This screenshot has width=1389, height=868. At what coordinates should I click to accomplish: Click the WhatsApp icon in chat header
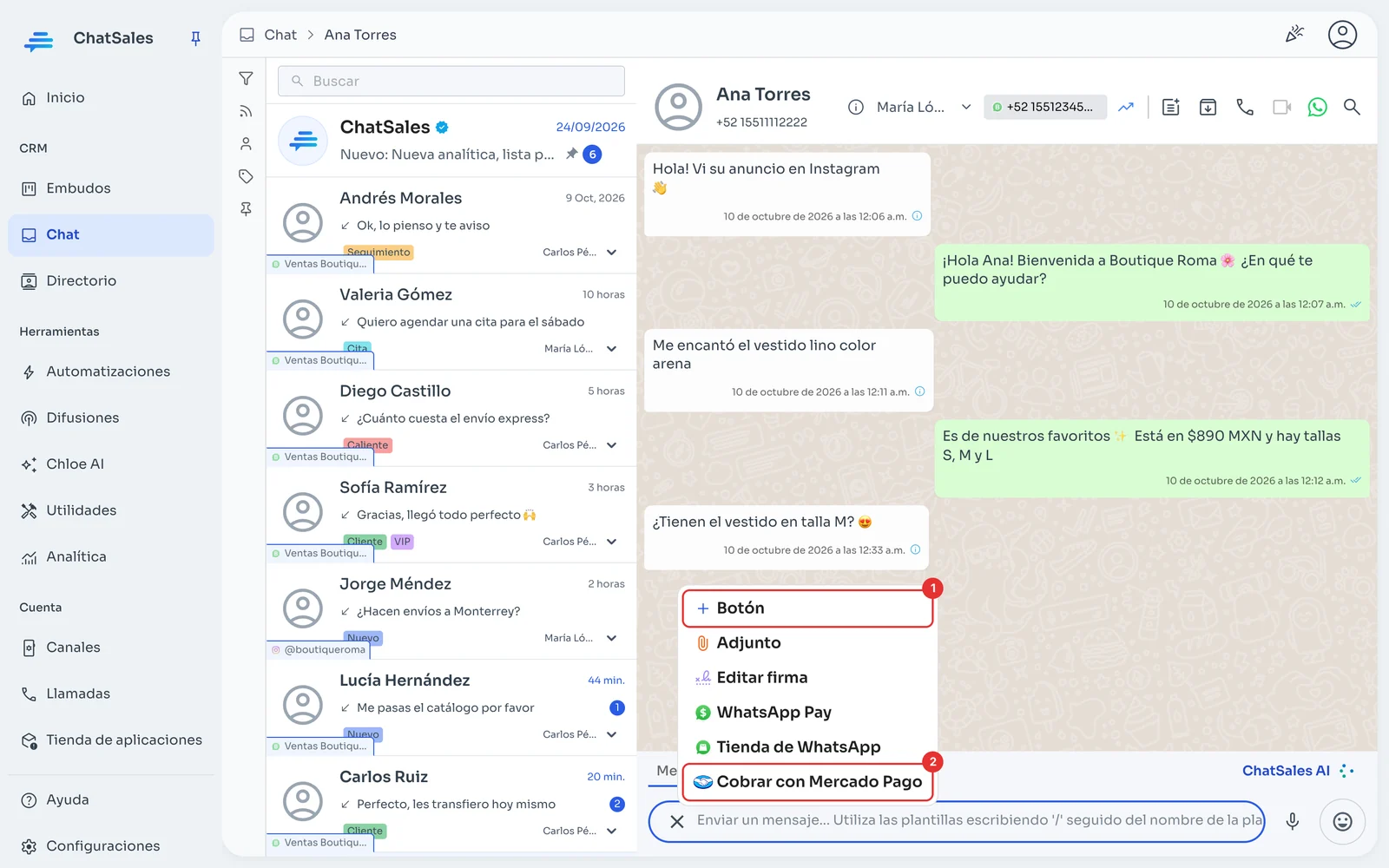click(x=1318, y=107)
